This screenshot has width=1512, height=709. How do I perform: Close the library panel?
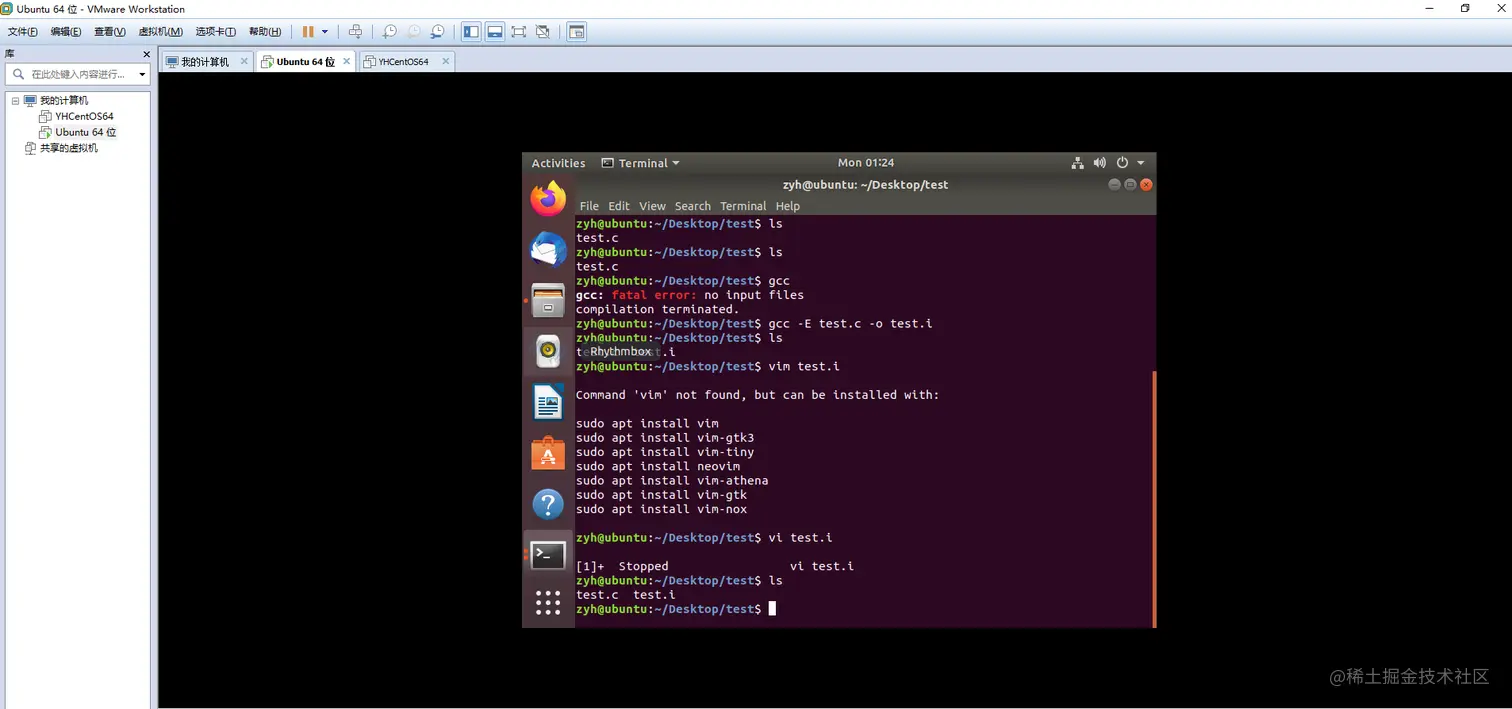pyautogui.click(x=146, y=54)
